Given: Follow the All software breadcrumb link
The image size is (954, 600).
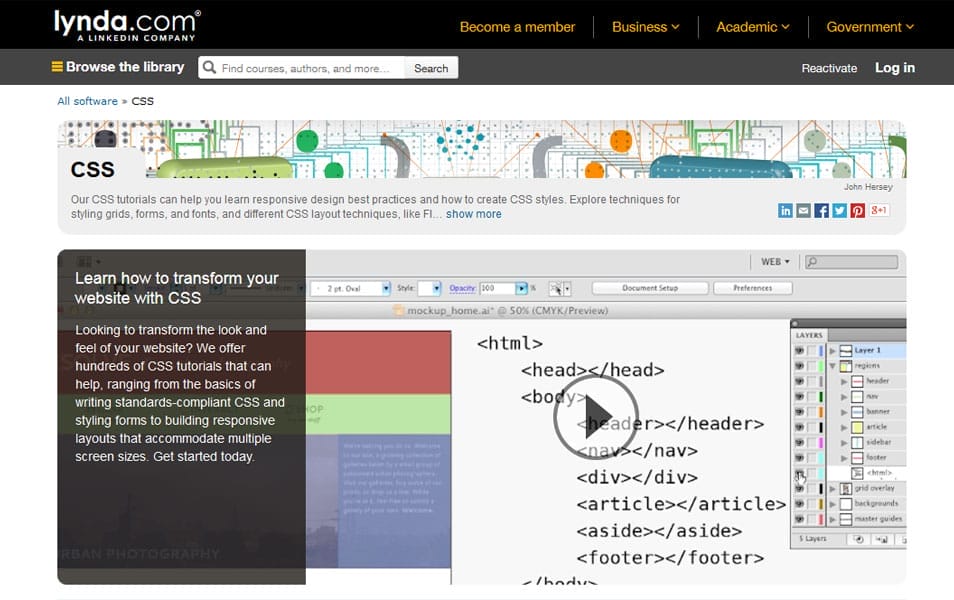Looking at the screenshot, I should (86, 100).
